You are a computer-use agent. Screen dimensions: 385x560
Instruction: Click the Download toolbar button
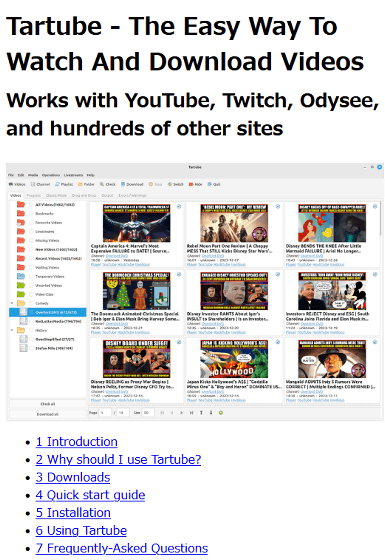[x=132, y=184]
